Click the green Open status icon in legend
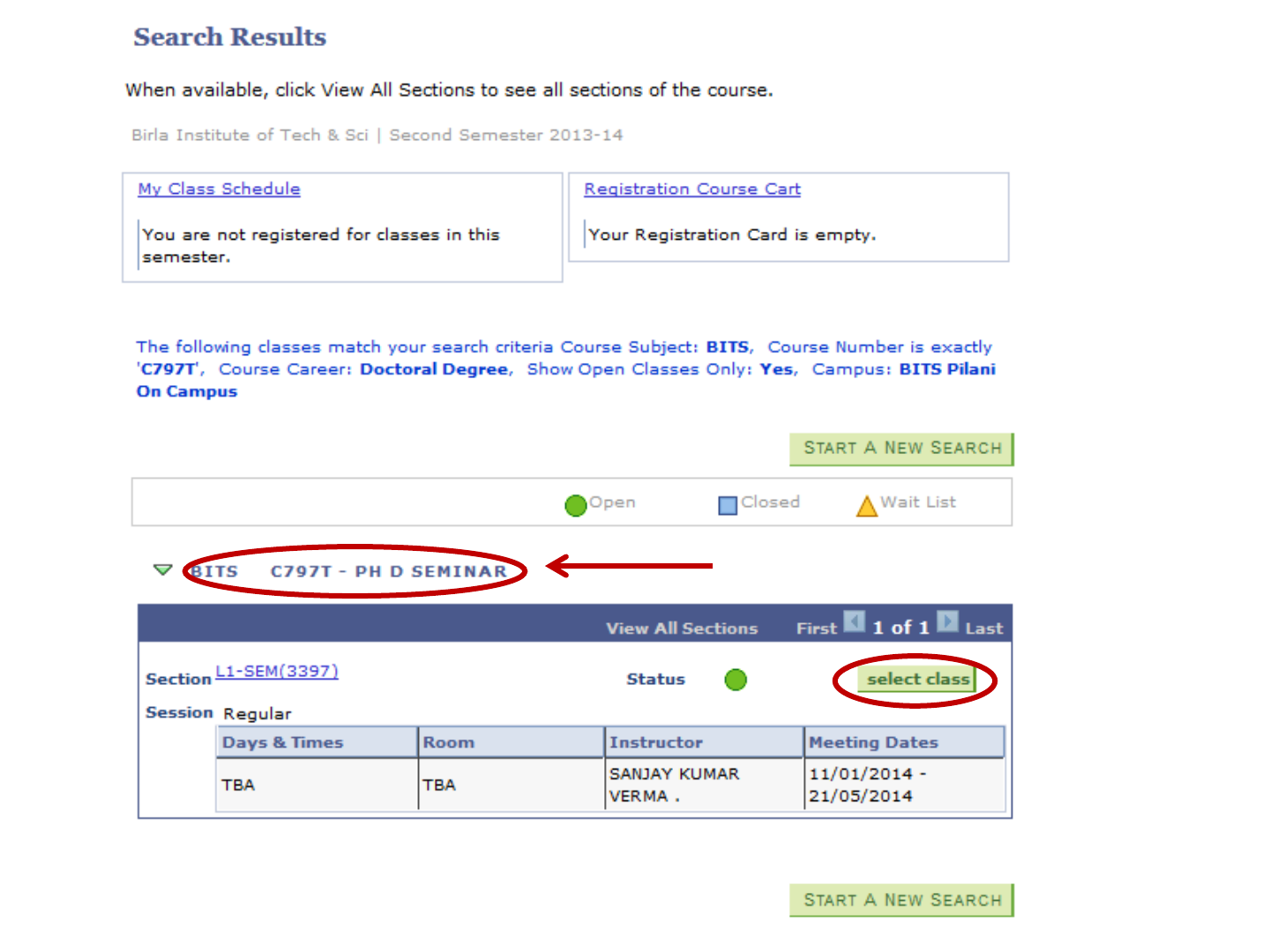Viewport: 1270px width, 952px height. [x=575, y=505]
